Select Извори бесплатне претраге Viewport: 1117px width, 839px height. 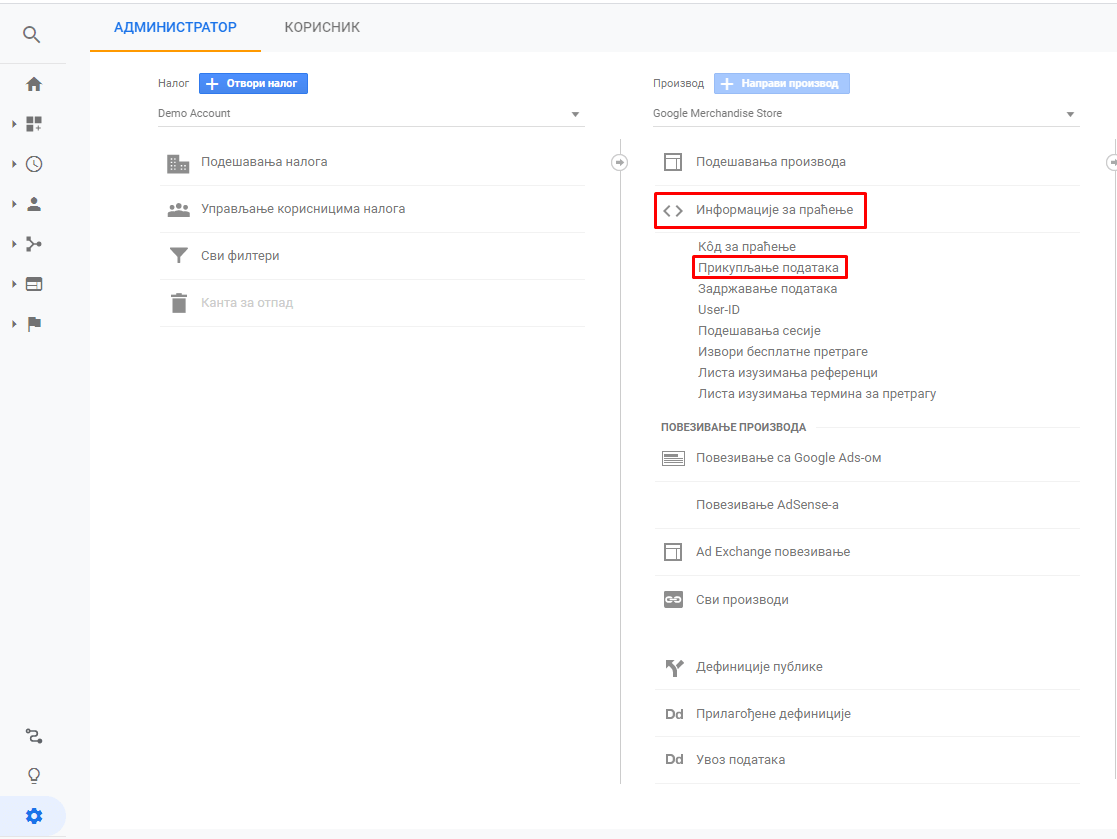(783, 352)
